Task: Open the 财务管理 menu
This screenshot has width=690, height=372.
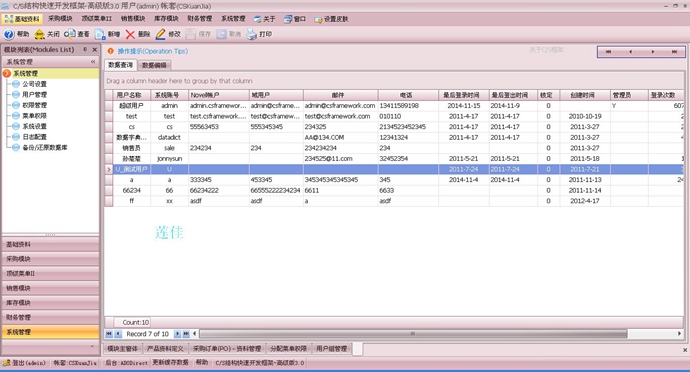Action: 199,18
